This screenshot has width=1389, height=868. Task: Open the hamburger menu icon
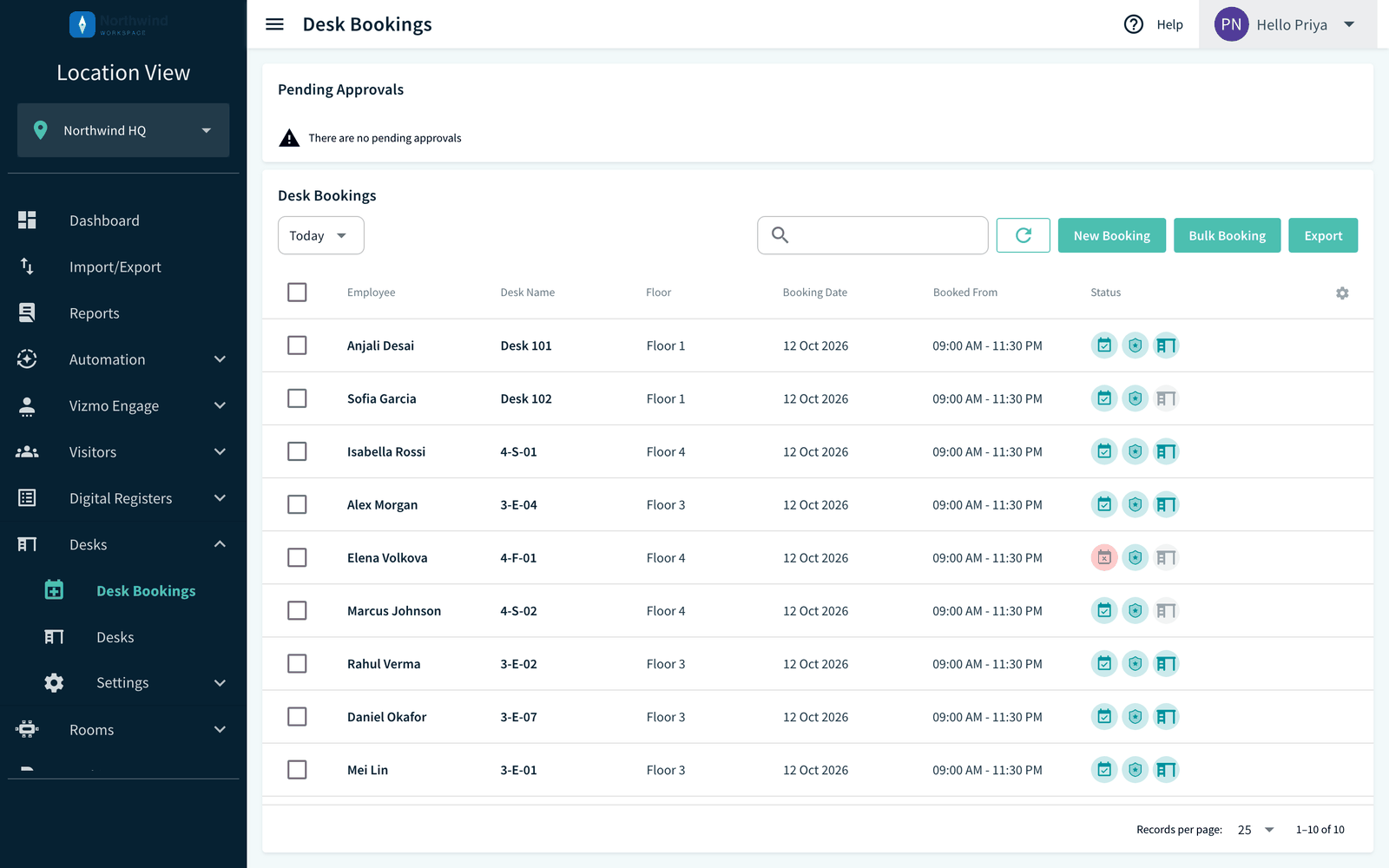[x=274, y=24]
